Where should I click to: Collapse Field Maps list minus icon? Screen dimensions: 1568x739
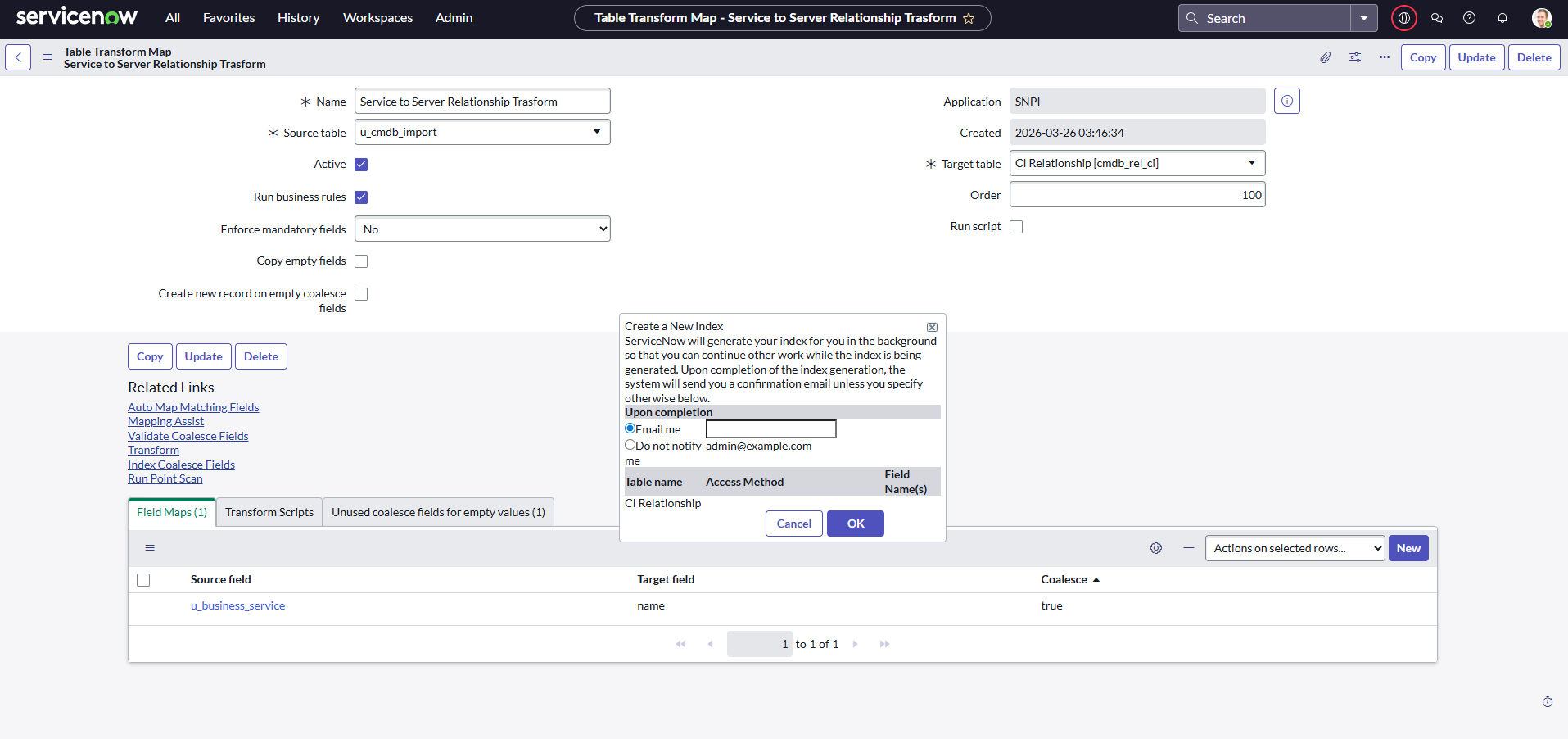pyautogui.click(x=1189, y=548)
